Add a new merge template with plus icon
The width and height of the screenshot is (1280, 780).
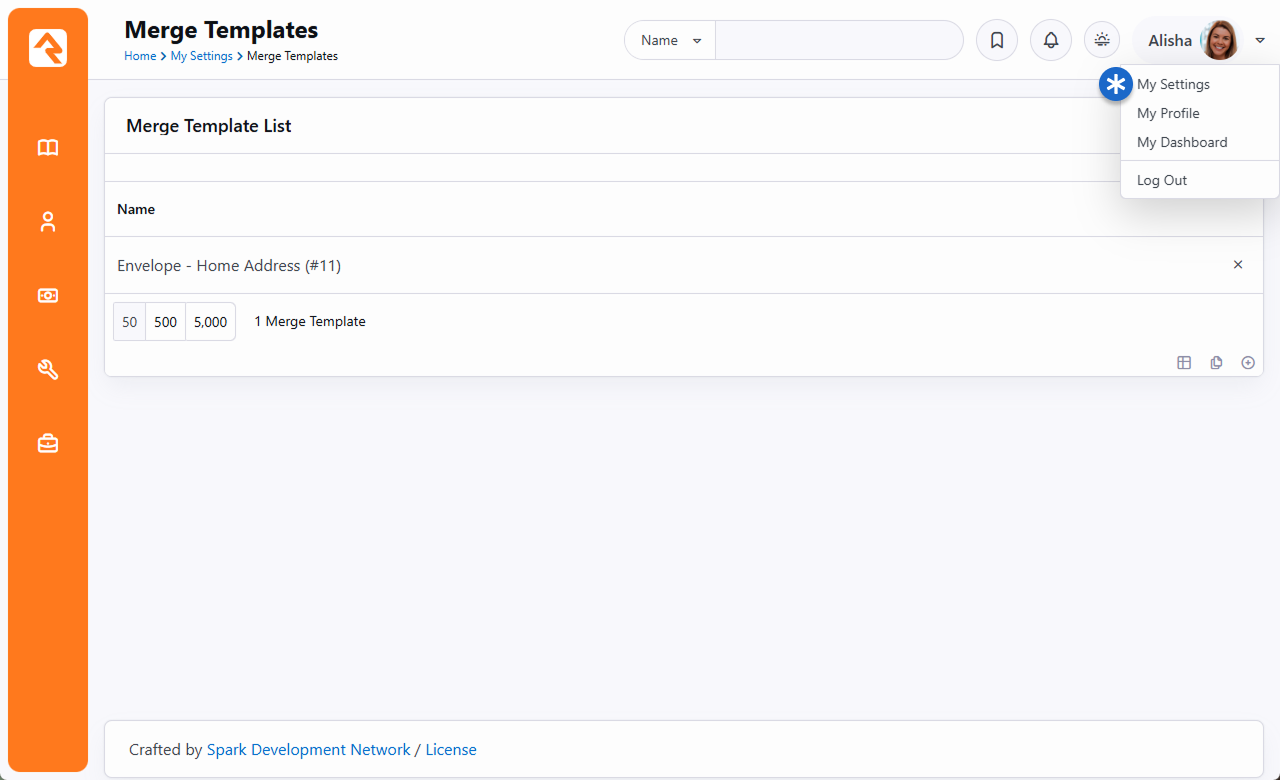1248,363
